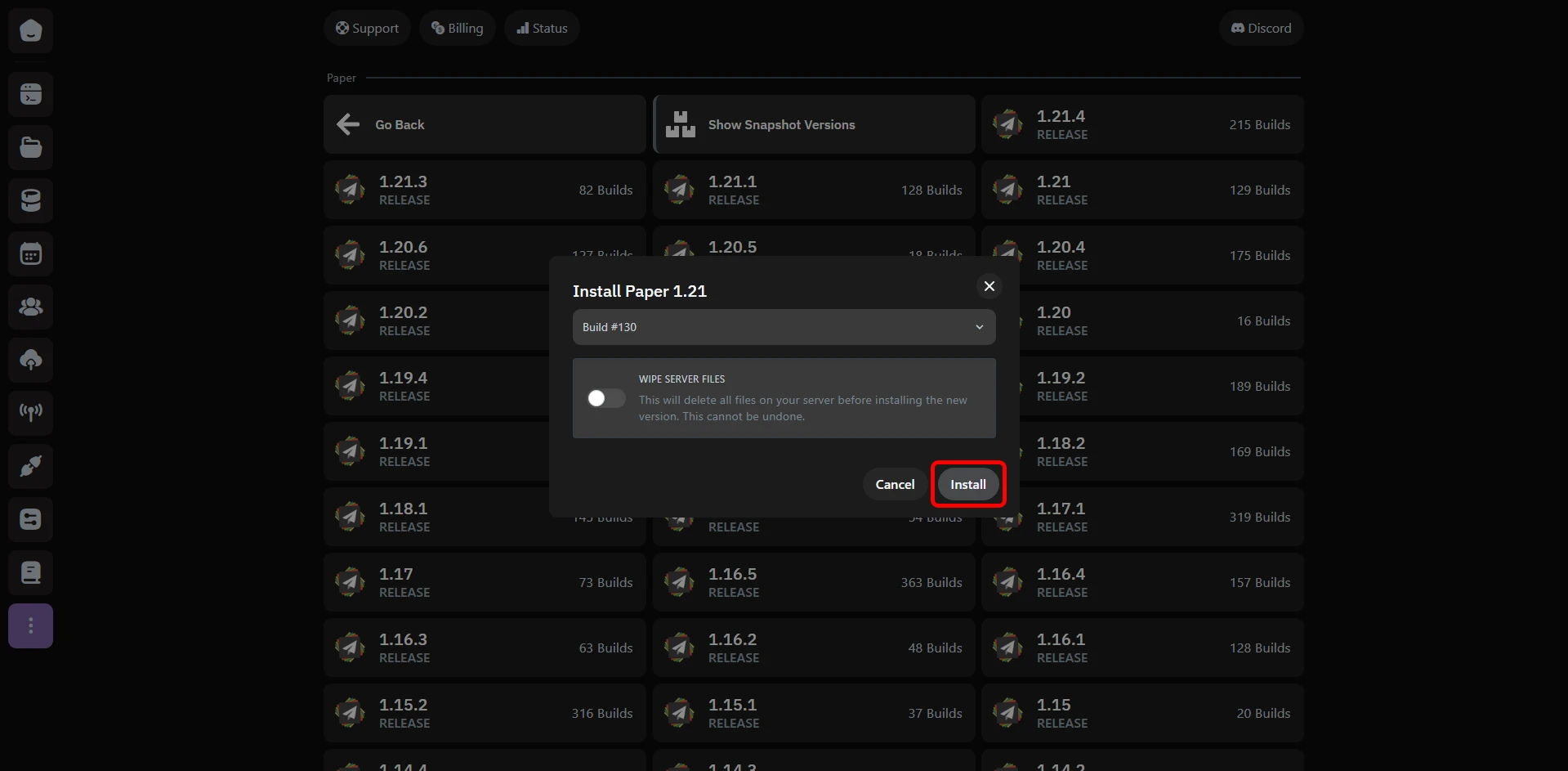Click the Cancel button
The height and width of the screenshot is (771, 1568).
tap(895, 484)
